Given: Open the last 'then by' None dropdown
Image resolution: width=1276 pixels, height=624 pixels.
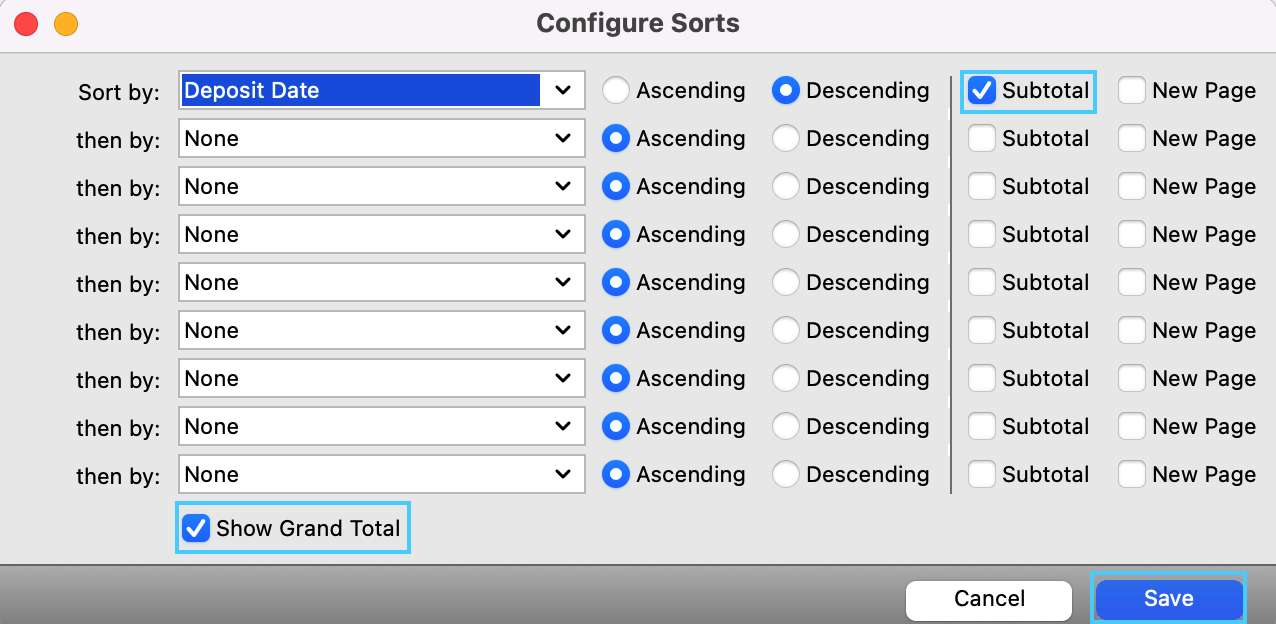Looking at the screenshot, I should (x=381, y=474).
